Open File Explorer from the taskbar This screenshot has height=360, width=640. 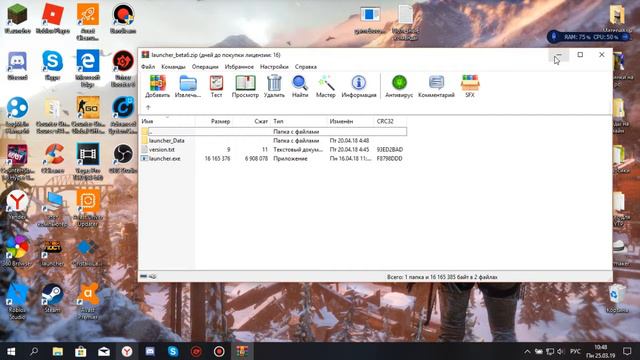58,351
